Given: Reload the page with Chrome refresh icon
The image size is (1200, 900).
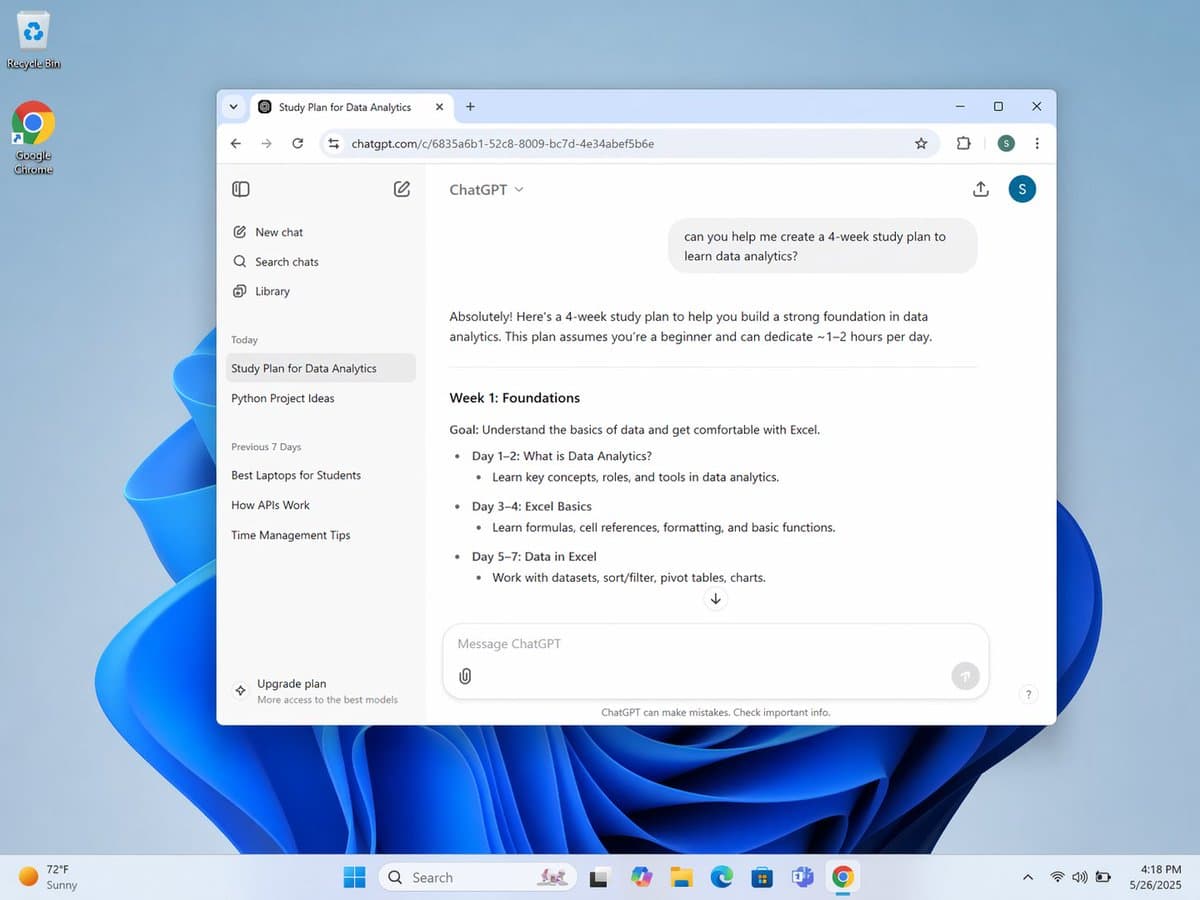Looking at the screenshot, I should [297, 144].
